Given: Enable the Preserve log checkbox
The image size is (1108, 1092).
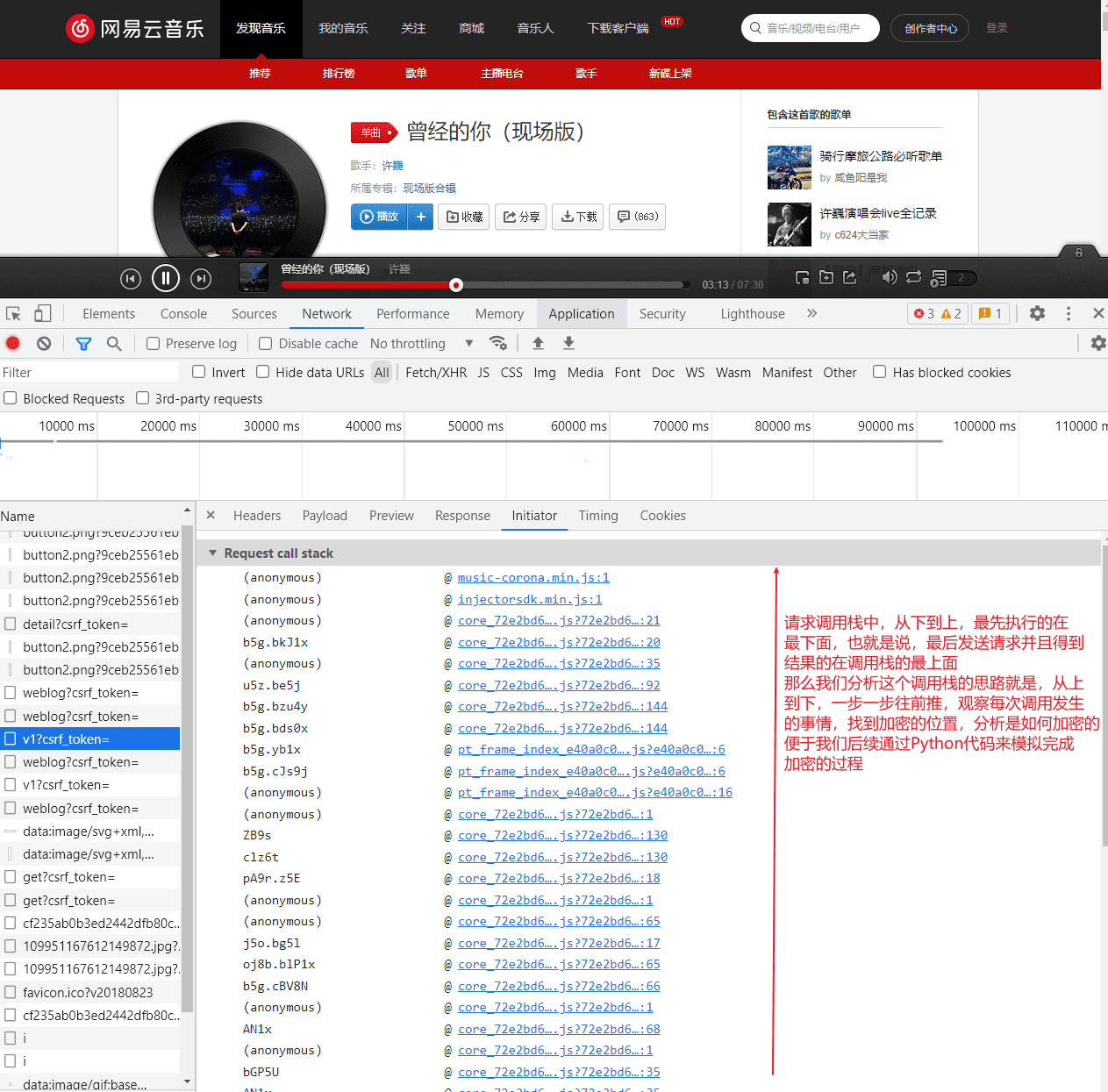Looking at the screenshot, I should [153, 344].
